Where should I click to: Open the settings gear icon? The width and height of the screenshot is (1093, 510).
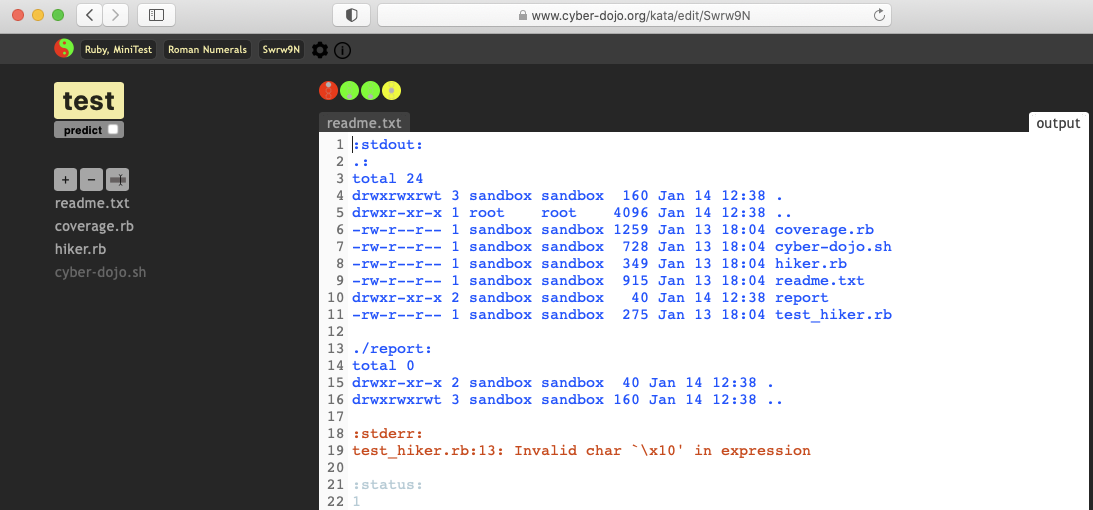tap(320, 50)
